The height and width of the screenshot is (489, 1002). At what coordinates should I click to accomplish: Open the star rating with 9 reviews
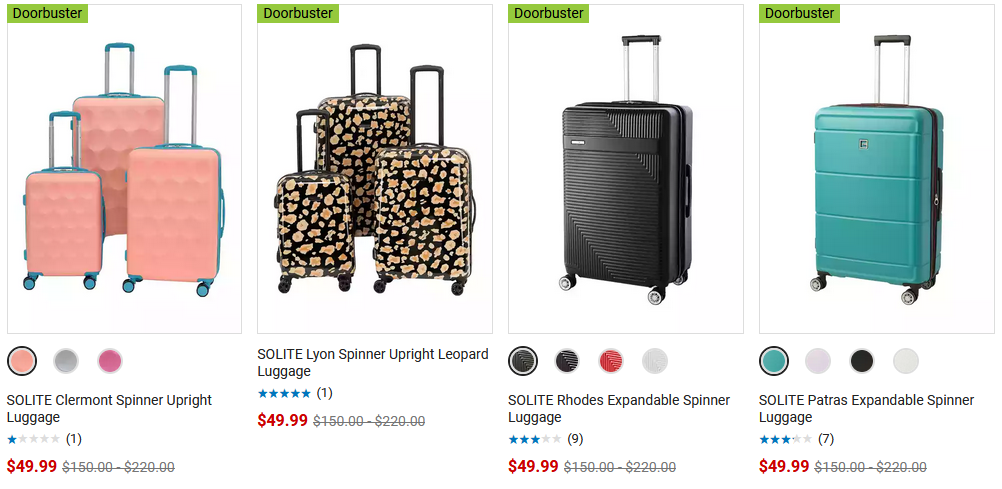(x=546, y=439)
